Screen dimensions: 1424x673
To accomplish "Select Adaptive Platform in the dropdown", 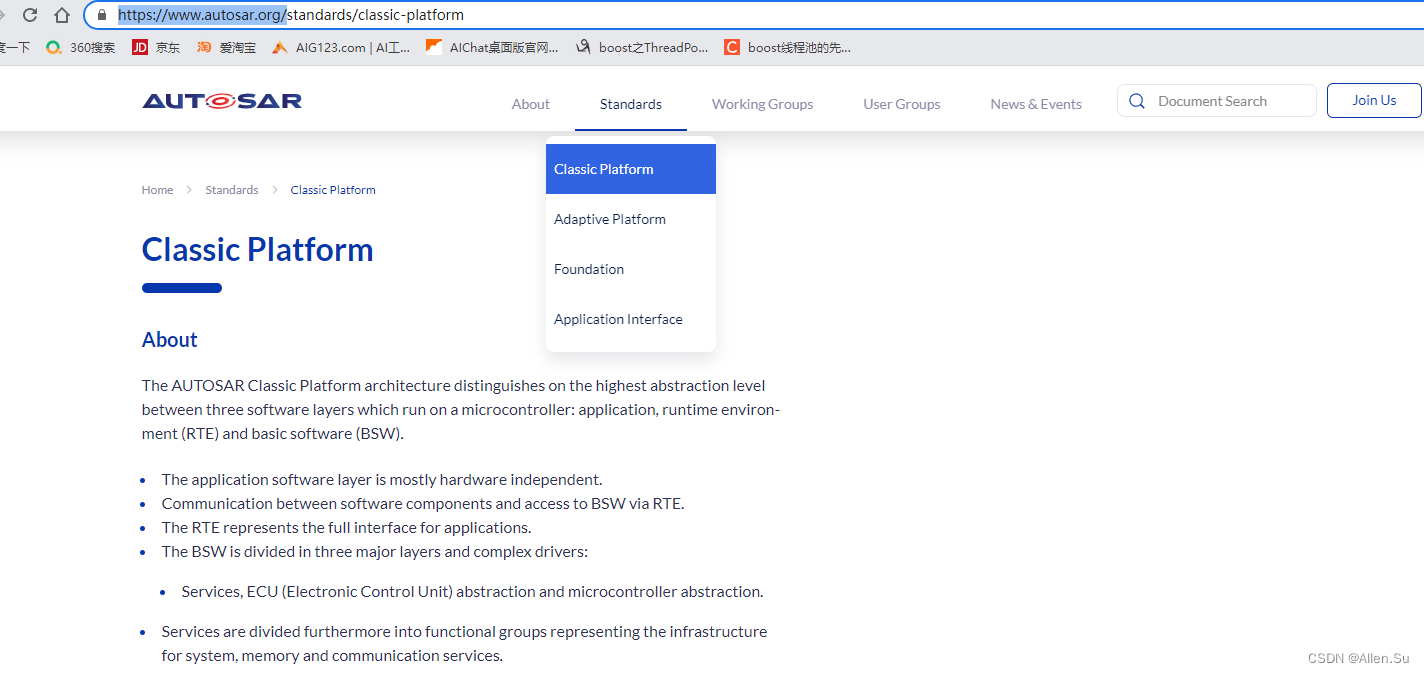I will [631, 219].
